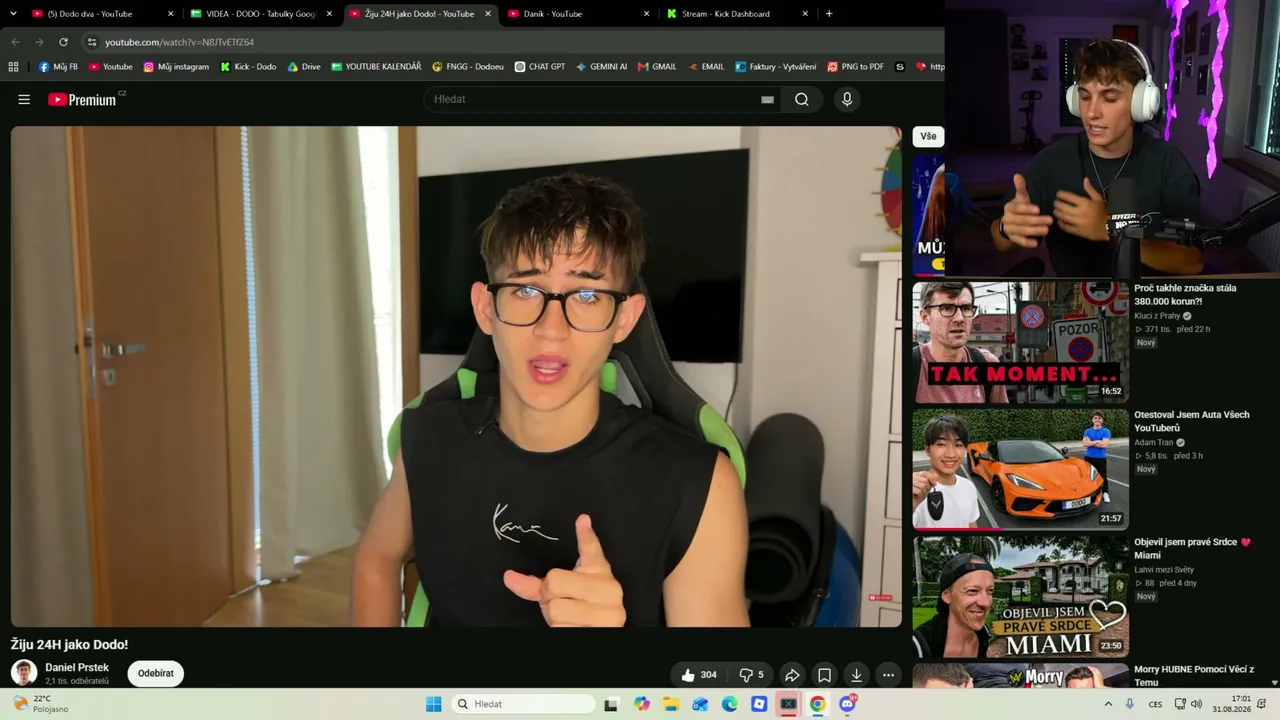Open the GMAIL bookmark
1280x720 pixels.
pyautogui.click(x=657, y=67)
